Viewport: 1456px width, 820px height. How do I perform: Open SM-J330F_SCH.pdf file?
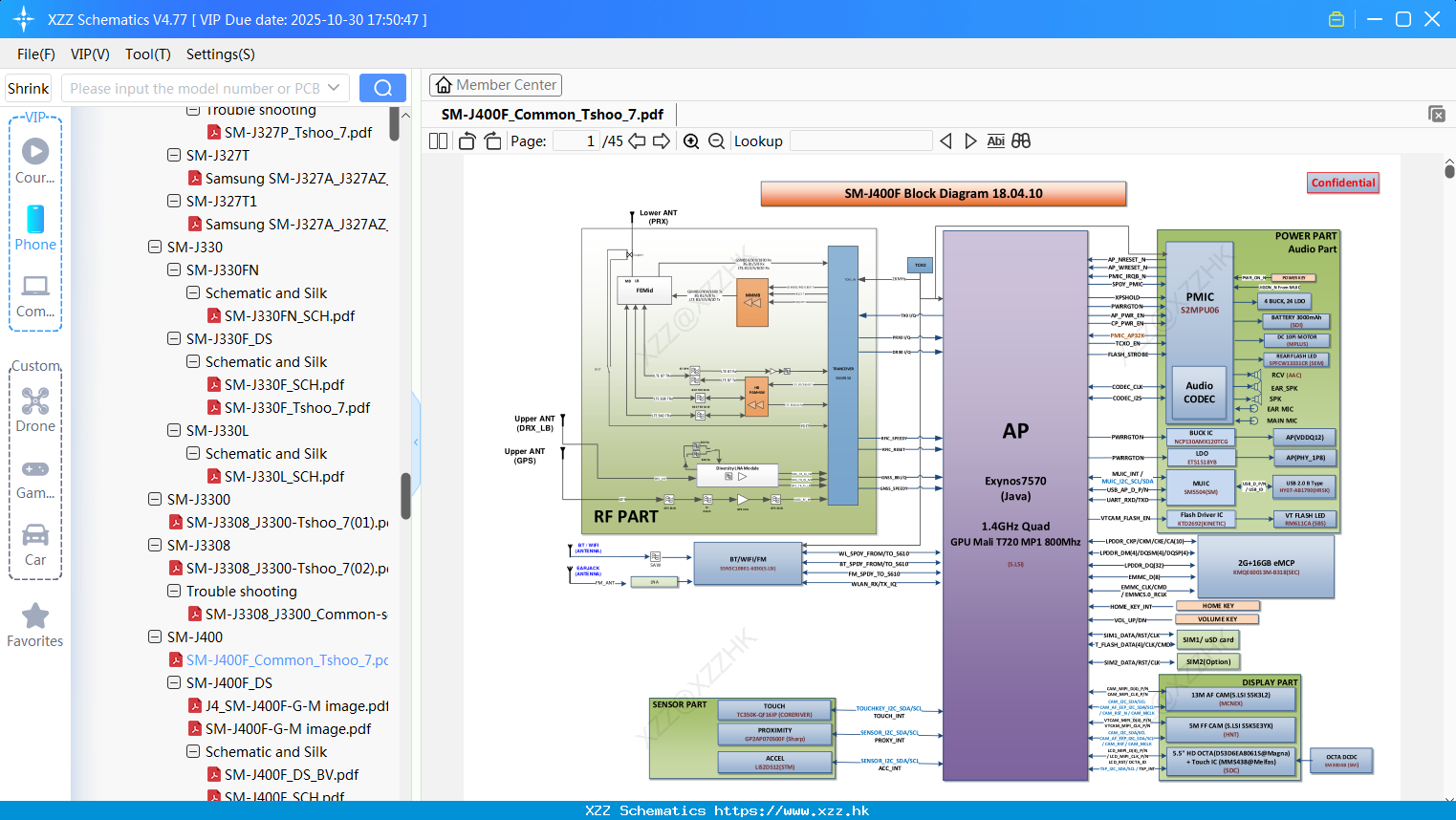pos(275,384)
